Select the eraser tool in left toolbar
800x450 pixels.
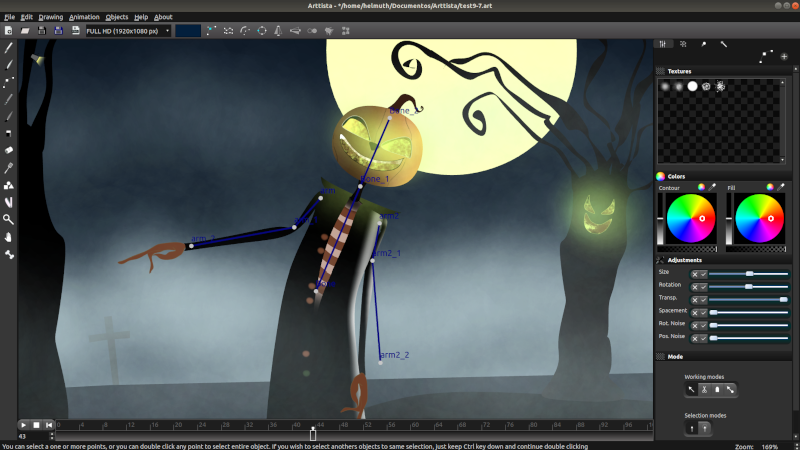point(9,150)
